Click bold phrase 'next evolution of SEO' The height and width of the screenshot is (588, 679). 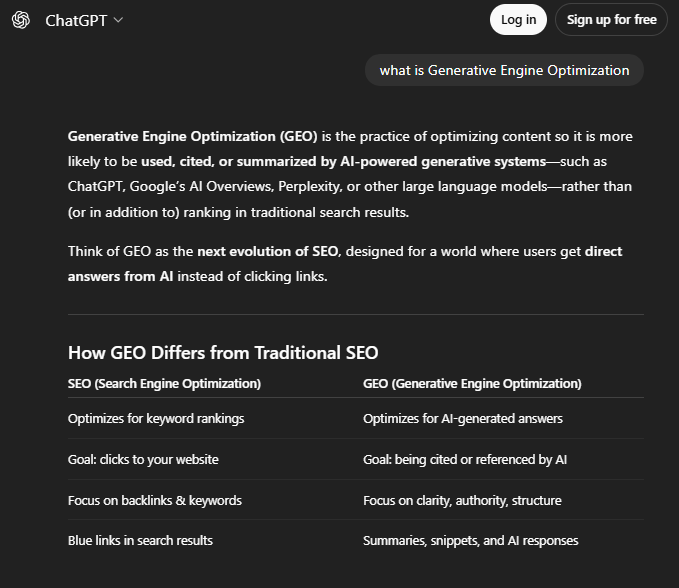tap(268, 251)
